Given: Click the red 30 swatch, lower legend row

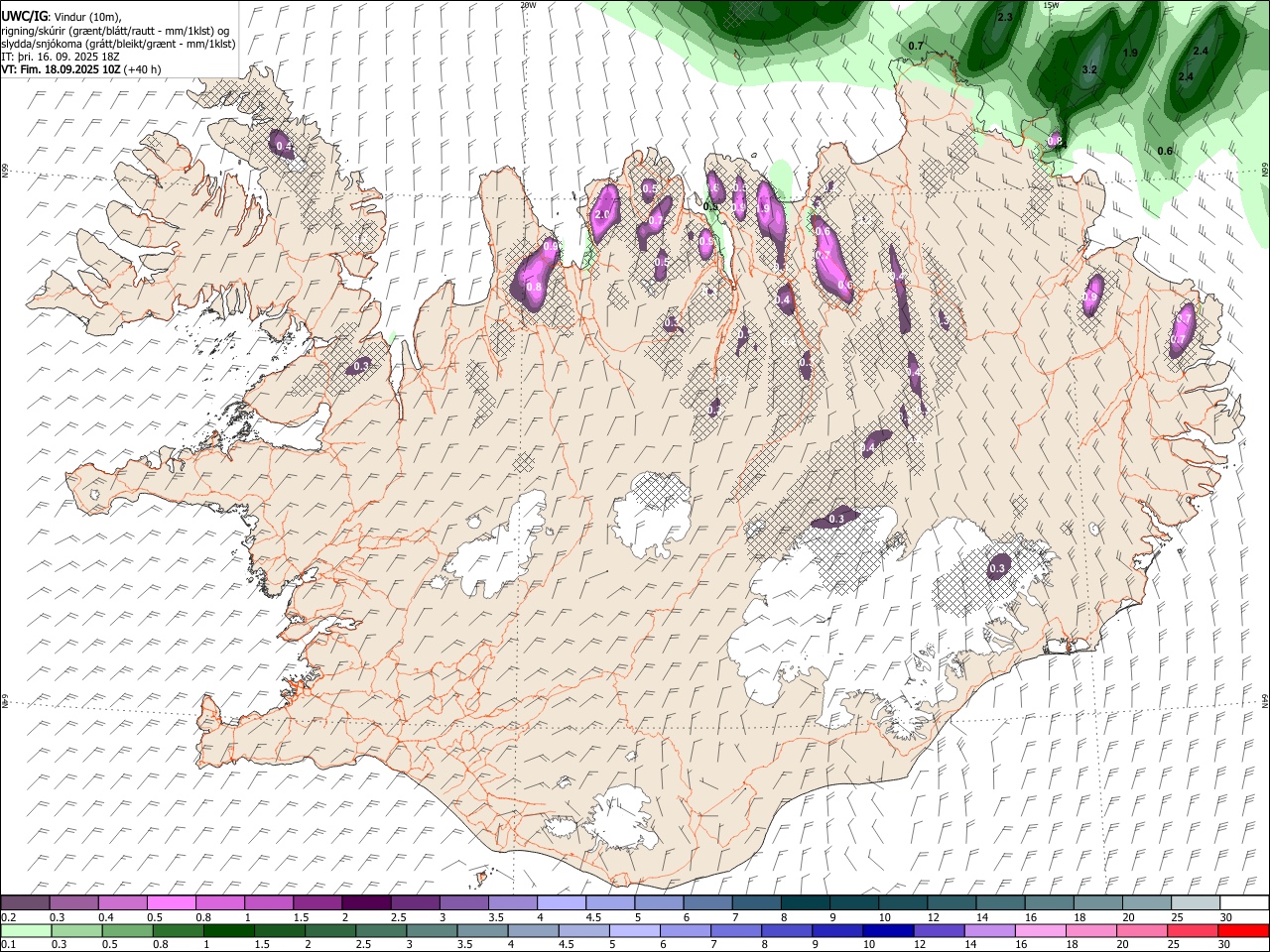Looking at the screenshot, I should click(1242, 930).
